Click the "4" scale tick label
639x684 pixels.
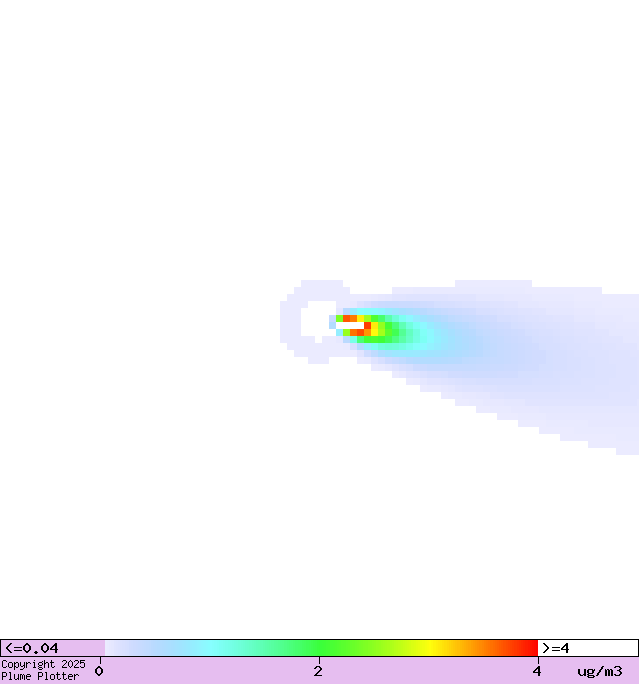pyautogui.click(x=537, y=671)
